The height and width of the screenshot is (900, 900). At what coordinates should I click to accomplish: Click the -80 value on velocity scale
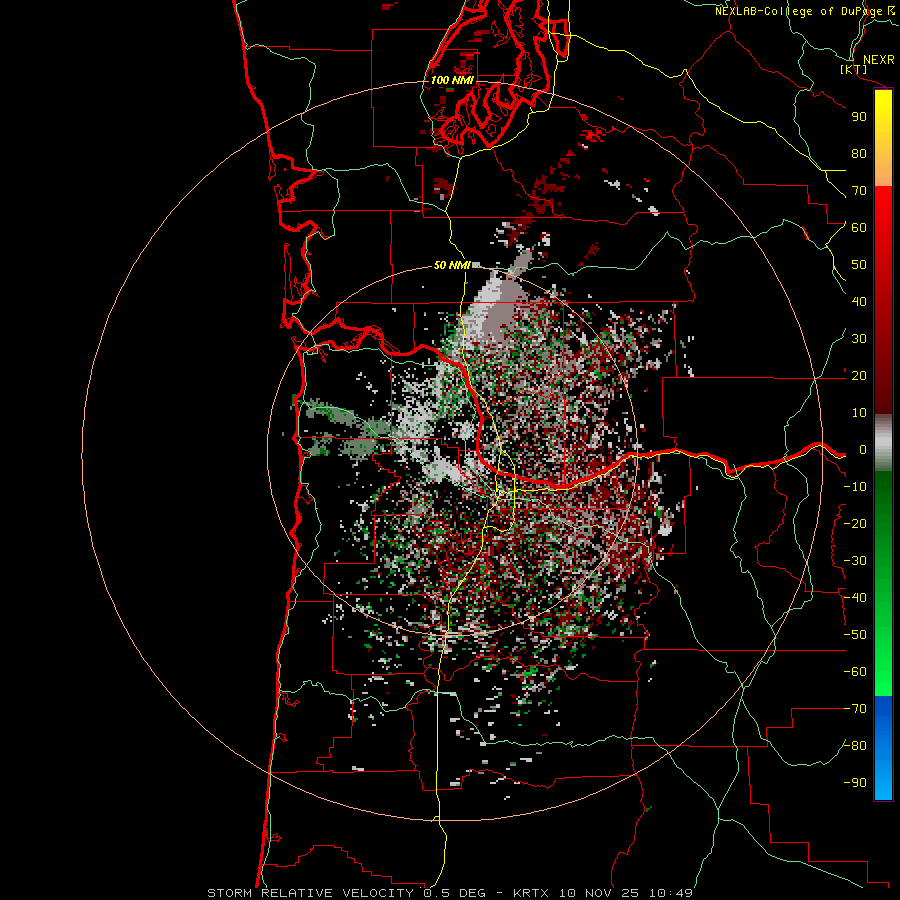coord(855,746)
